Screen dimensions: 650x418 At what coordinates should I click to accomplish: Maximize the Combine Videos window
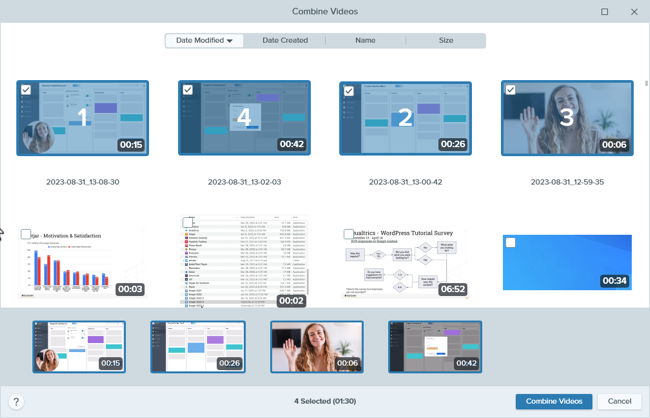click(x=604, y=12)
